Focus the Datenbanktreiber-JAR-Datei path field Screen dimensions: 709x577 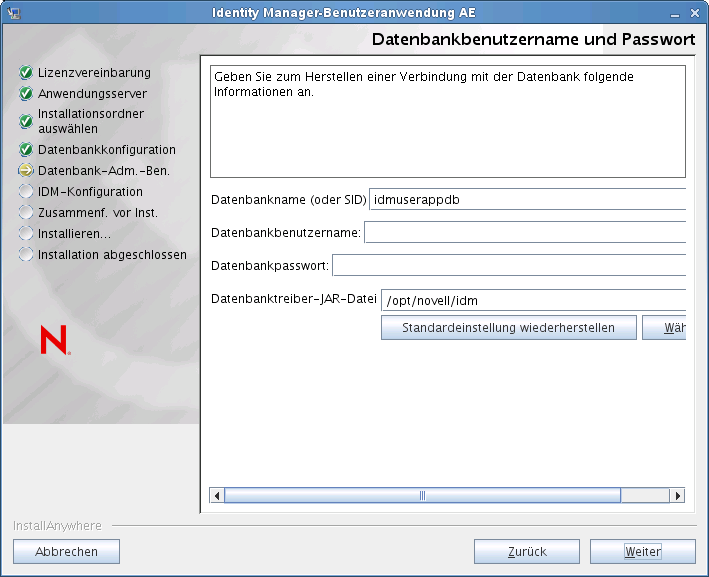pyautogui.click(x=534, y=300)
